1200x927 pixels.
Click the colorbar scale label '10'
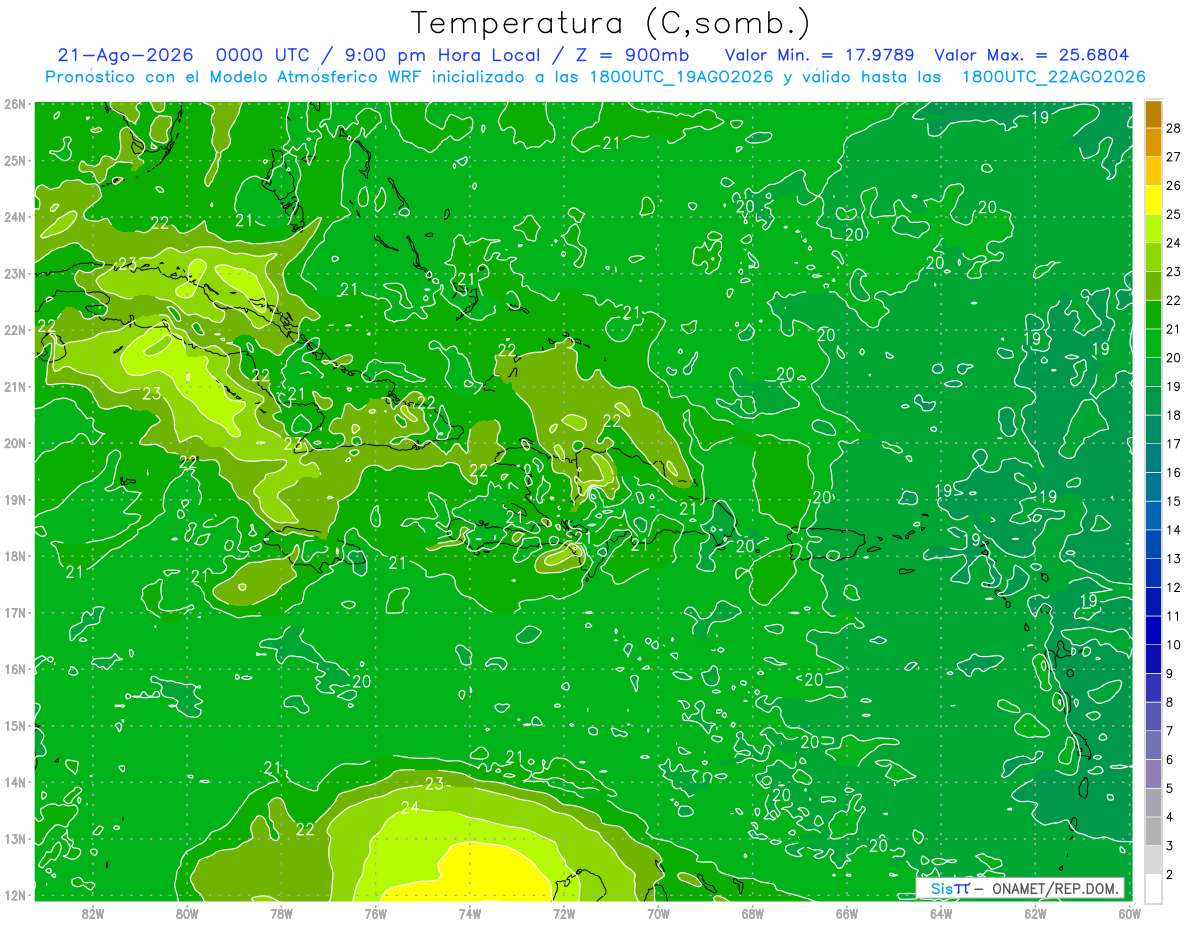1174,645
